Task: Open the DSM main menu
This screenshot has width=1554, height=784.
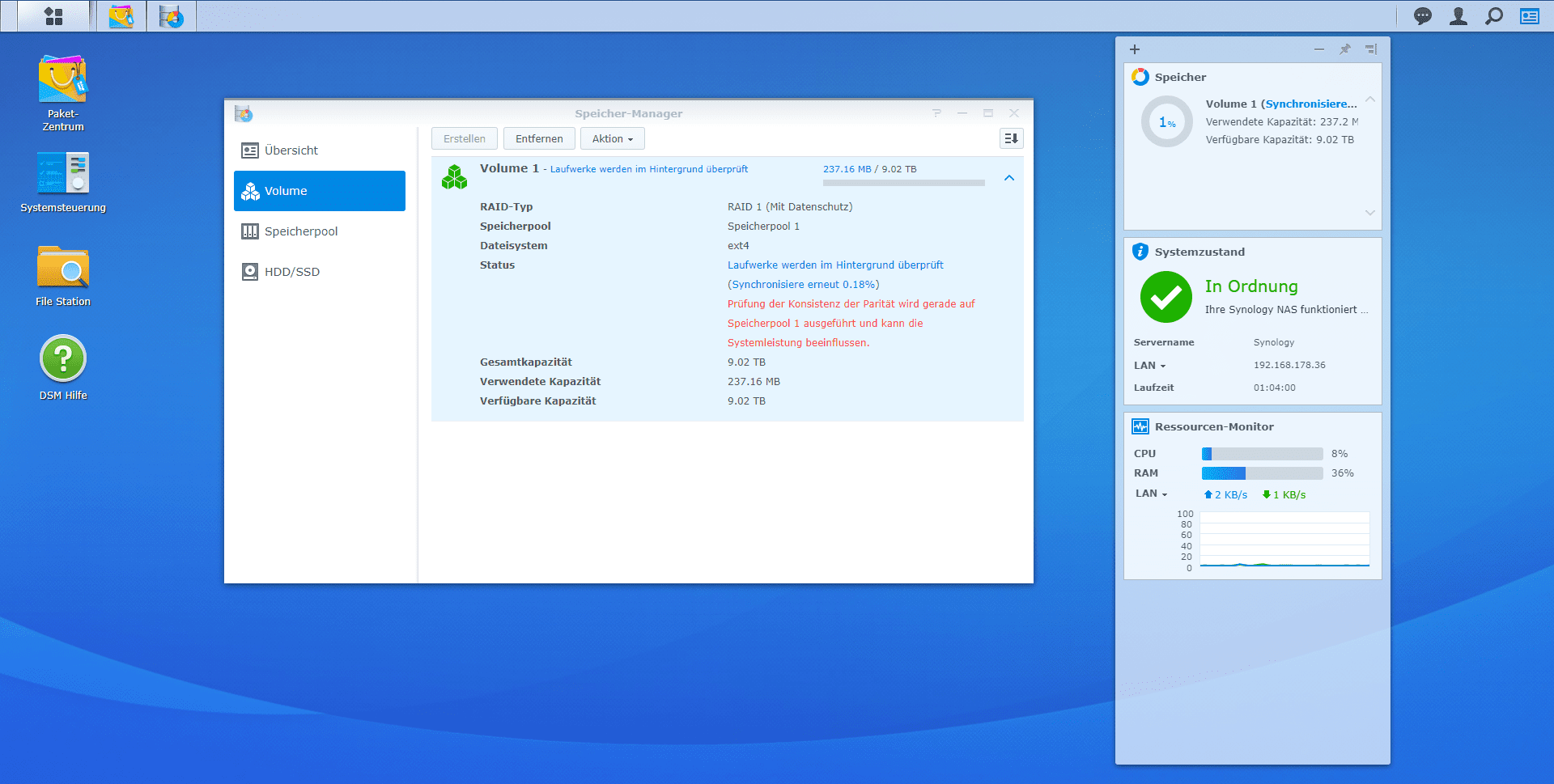Action: click(53, 16)
